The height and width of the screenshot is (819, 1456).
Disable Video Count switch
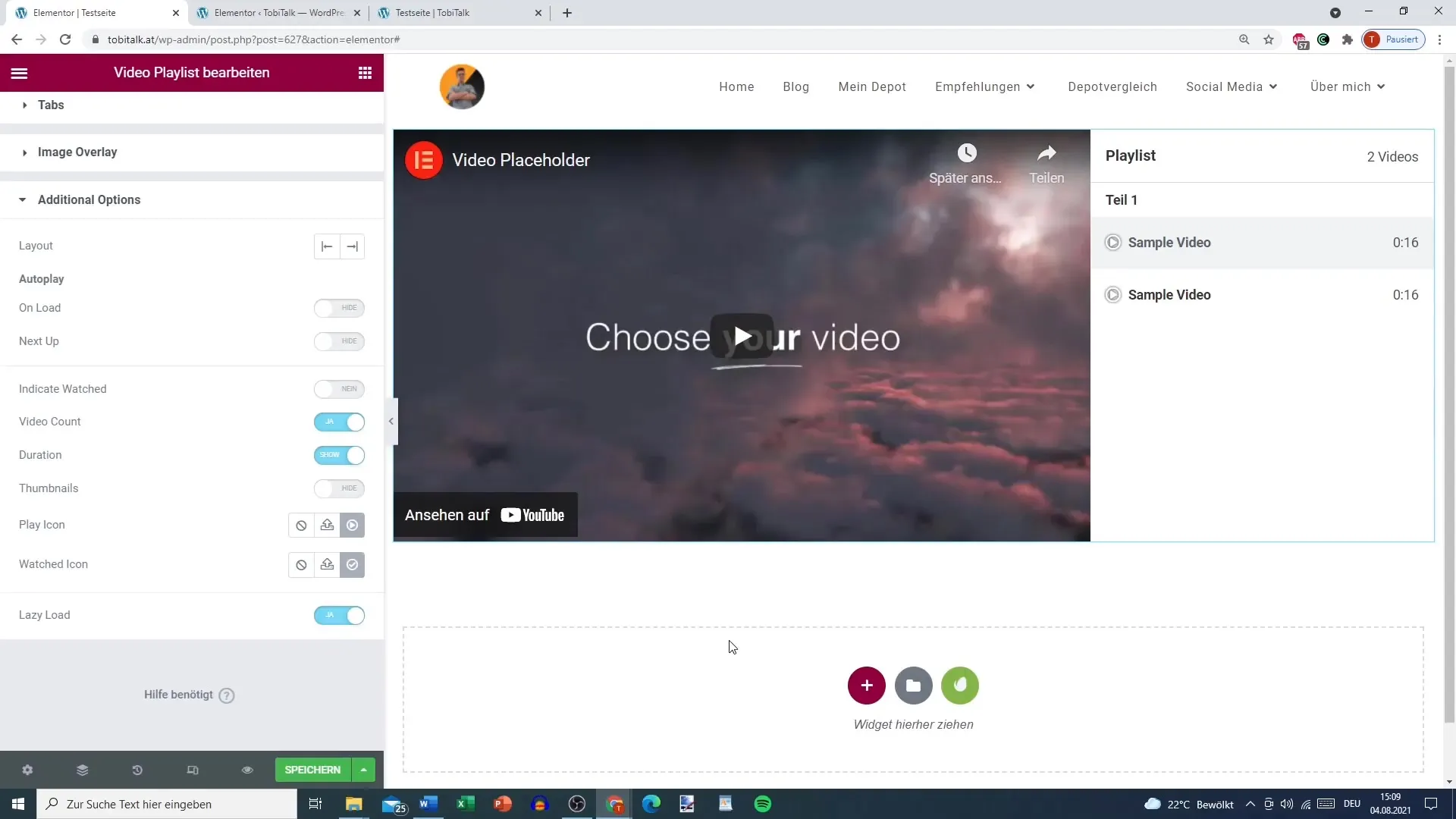pyautogui.click(x=339, y=422)
